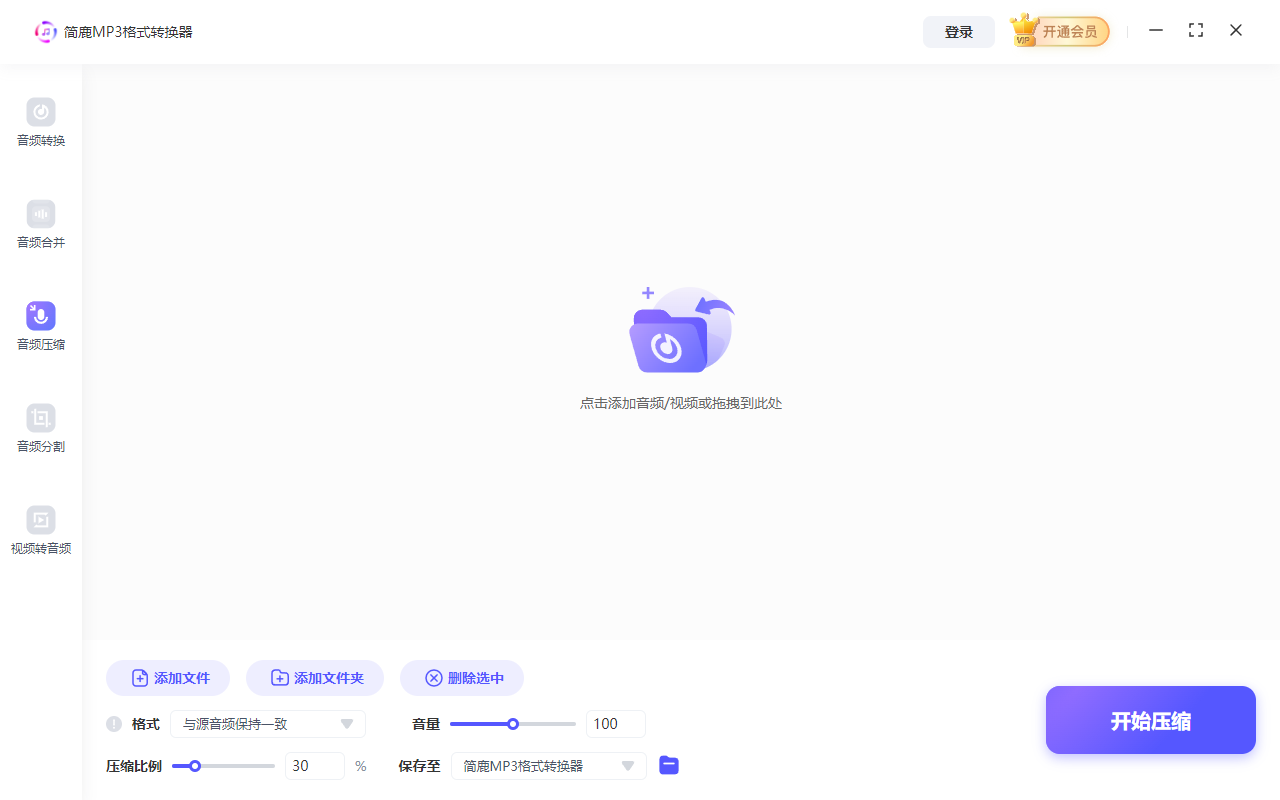The width and height of the screenshot is (1280, 800).
Task: Click the 删除选中 circle icon
Action: 433,677
